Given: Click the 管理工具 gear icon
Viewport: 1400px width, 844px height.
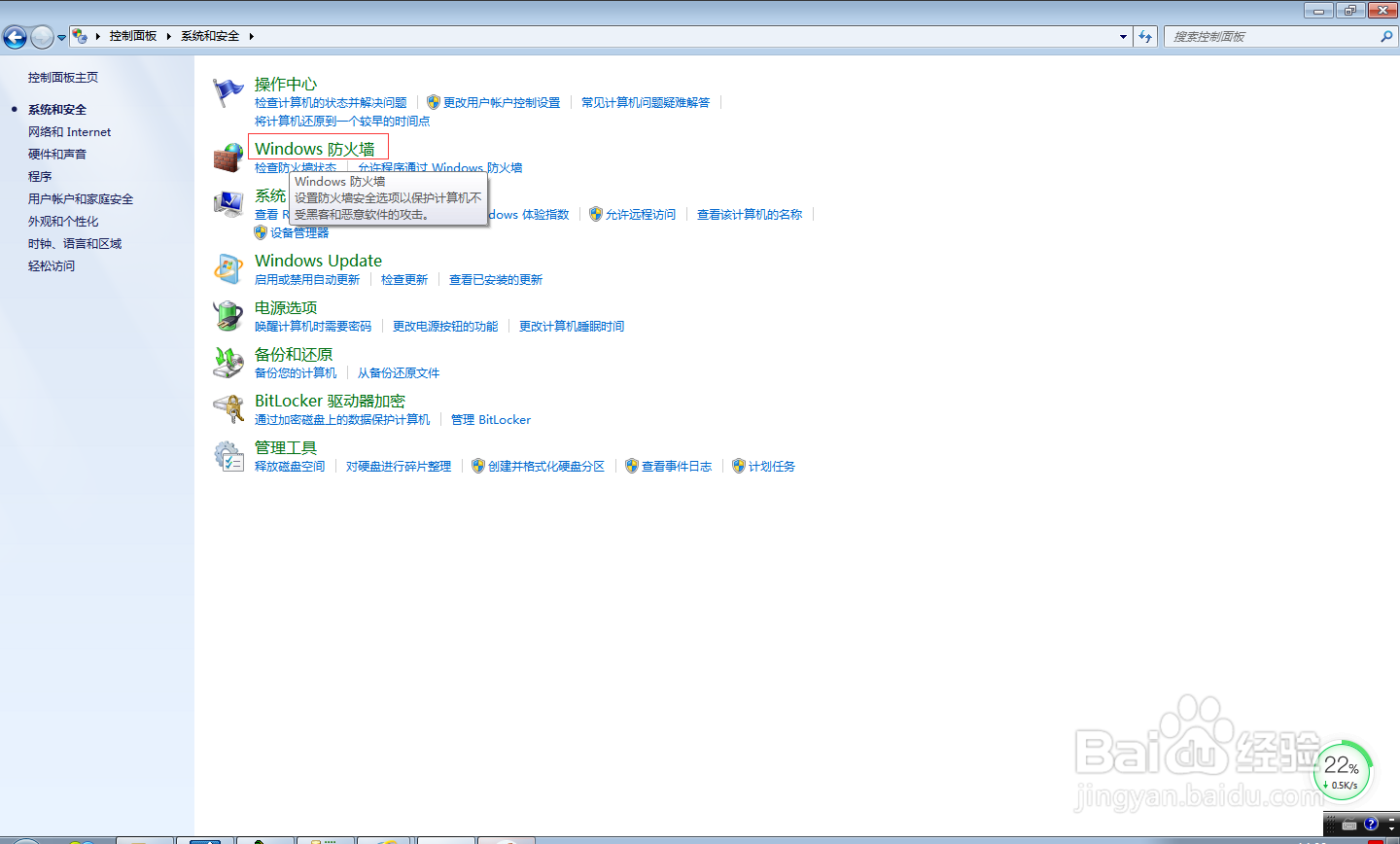Looking at the screenshot, I should tap(227, 455).
